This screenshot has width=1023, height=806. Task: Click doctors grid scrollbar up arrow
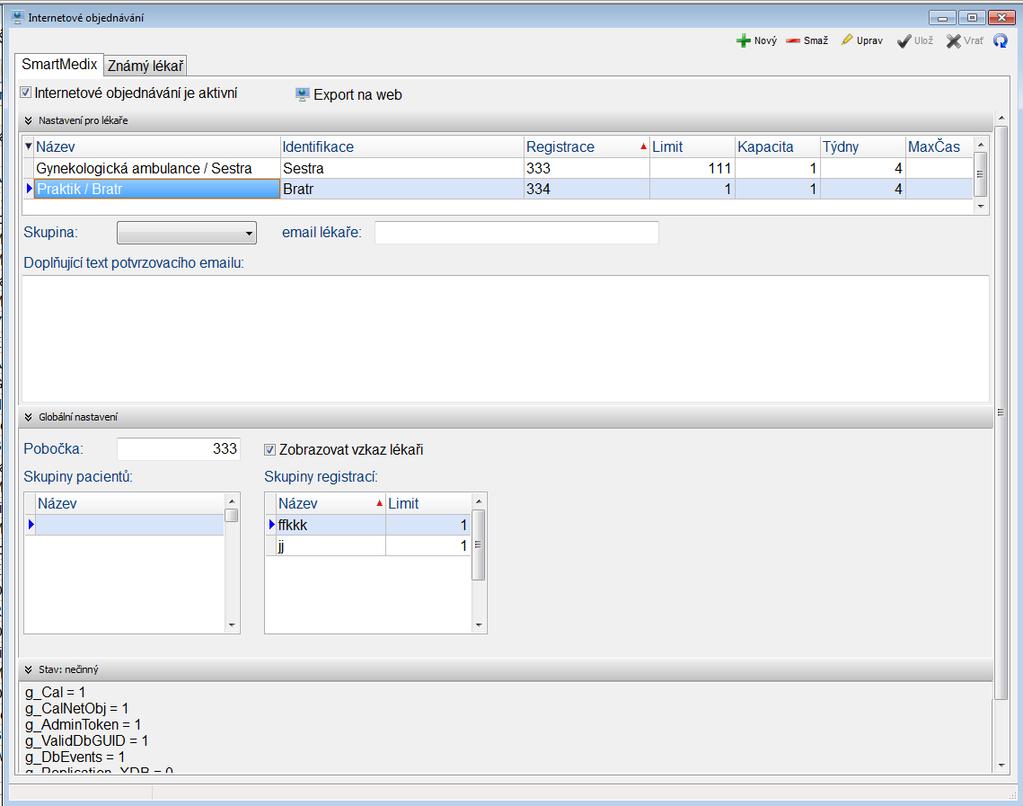point(981,144)
